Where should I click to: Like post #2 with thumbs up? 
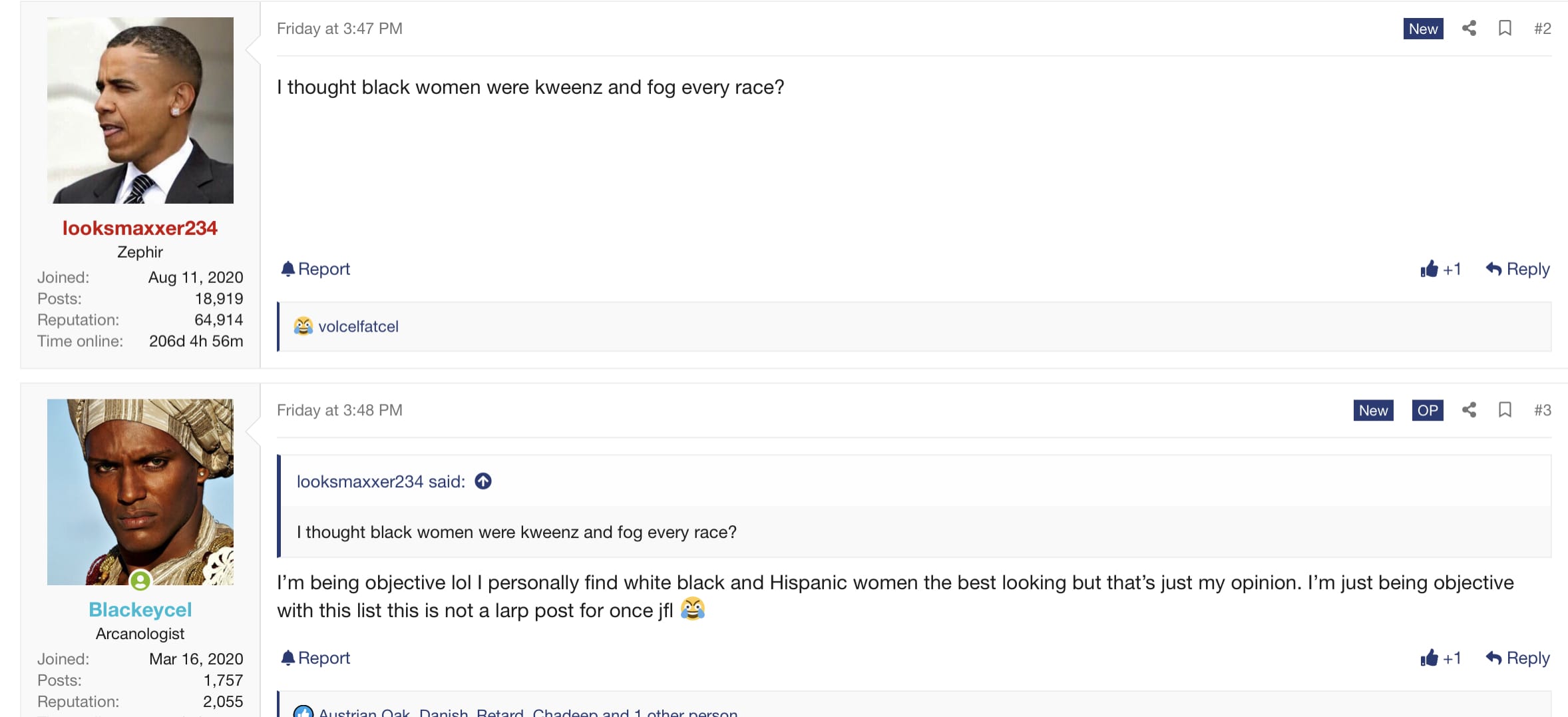[x=1440, y=269]
